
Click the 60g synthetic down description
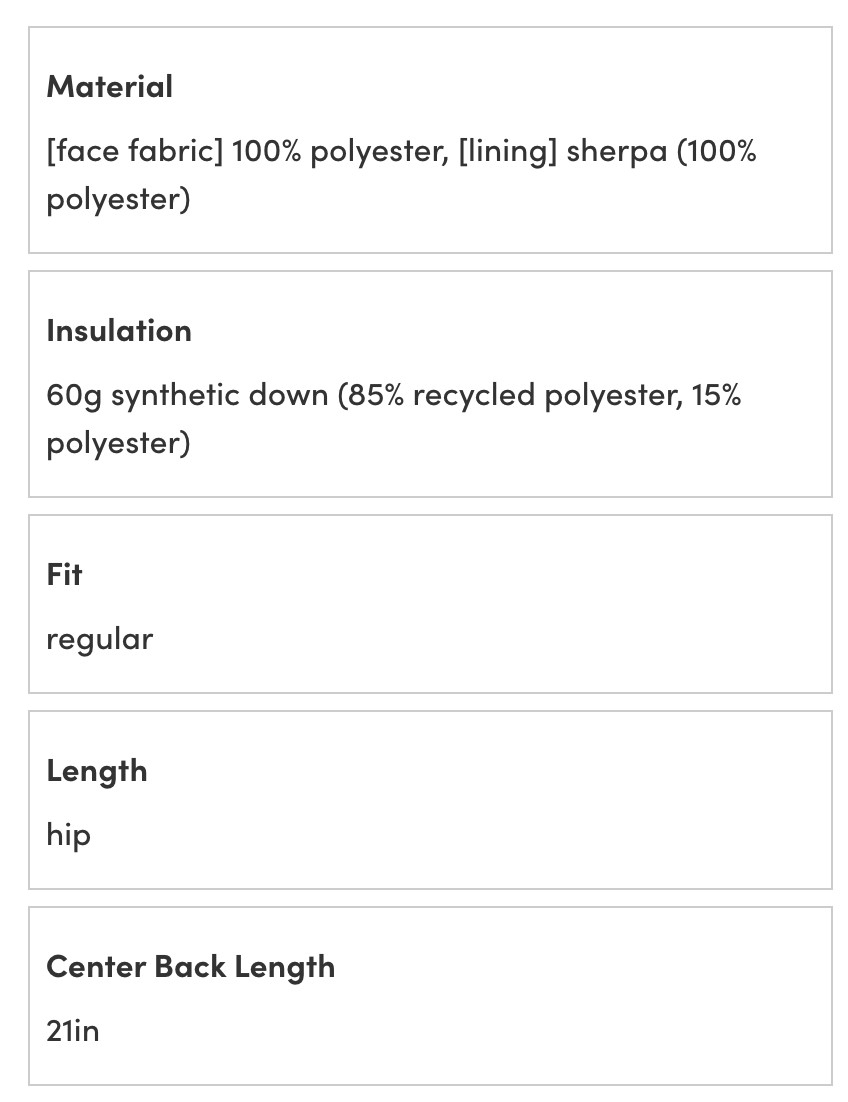click(393, 419)
